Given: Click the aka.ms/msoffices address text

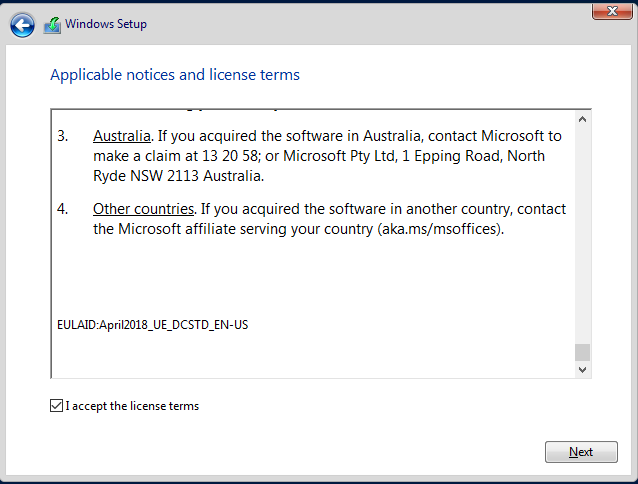Looking at the screenshot, I should pyautogui.click(x=440, y=229).
